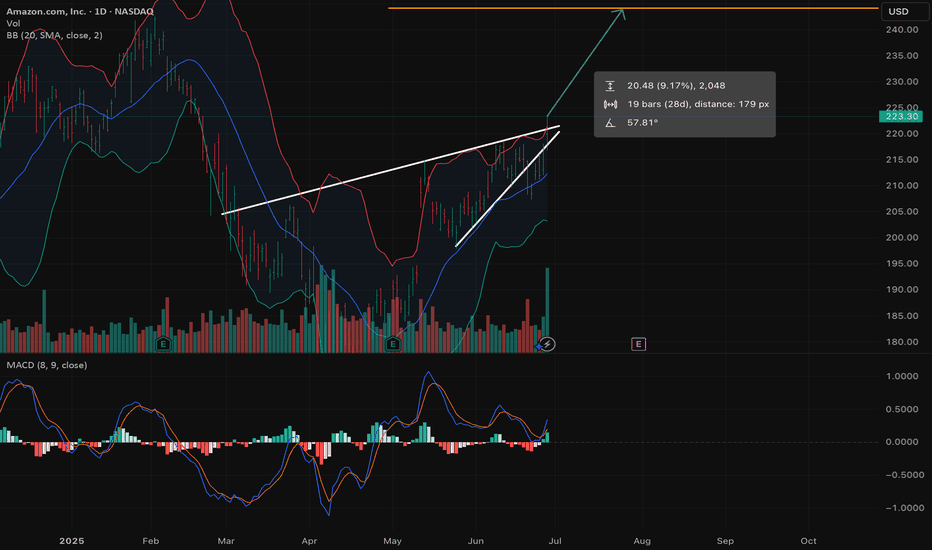Click the 0.5000 MACD axis label

pos(902,409)
